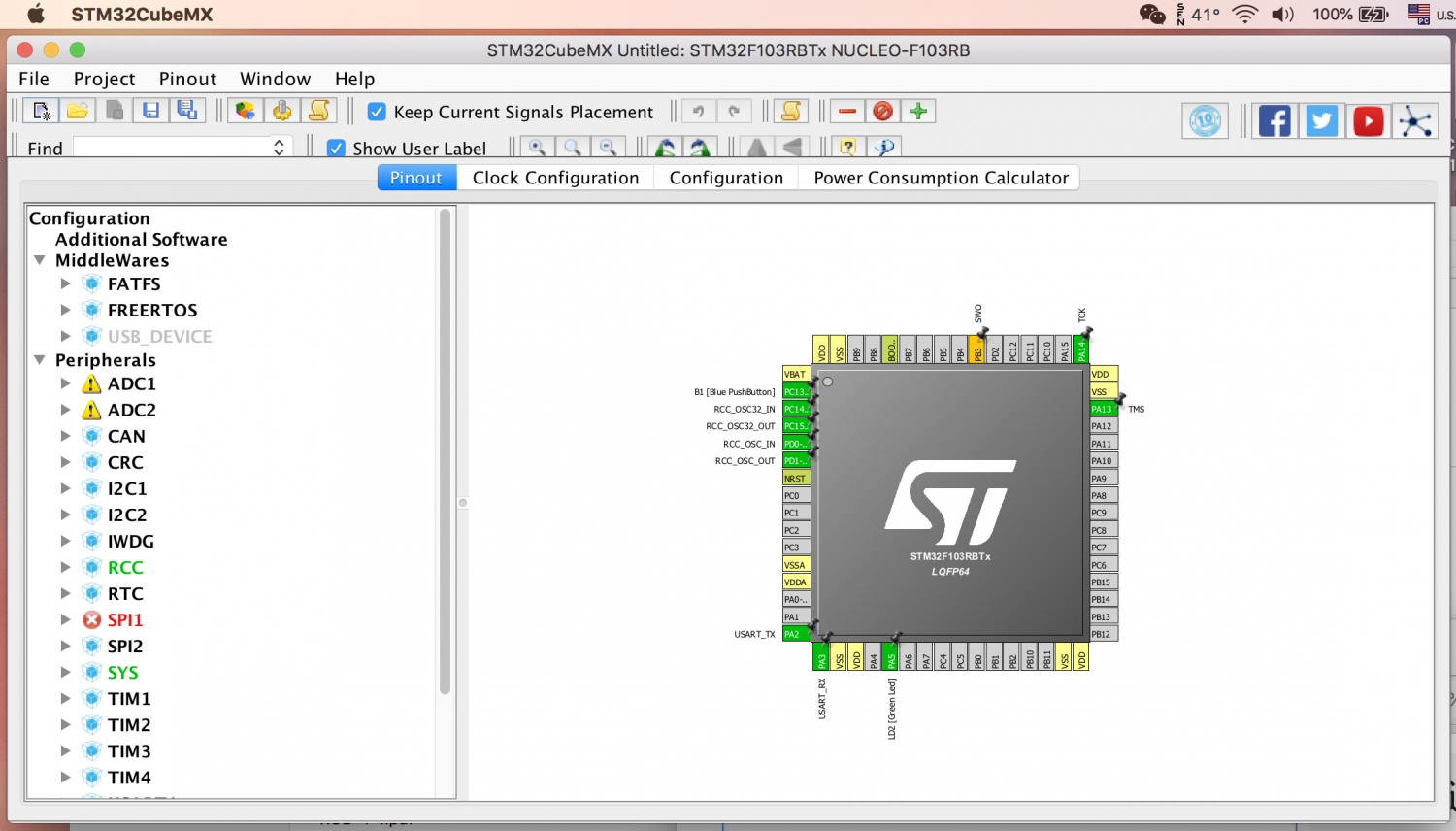Click the red minus toolbar icon
Viewport: 1456px width, 831px height.
tap(847, 111)
